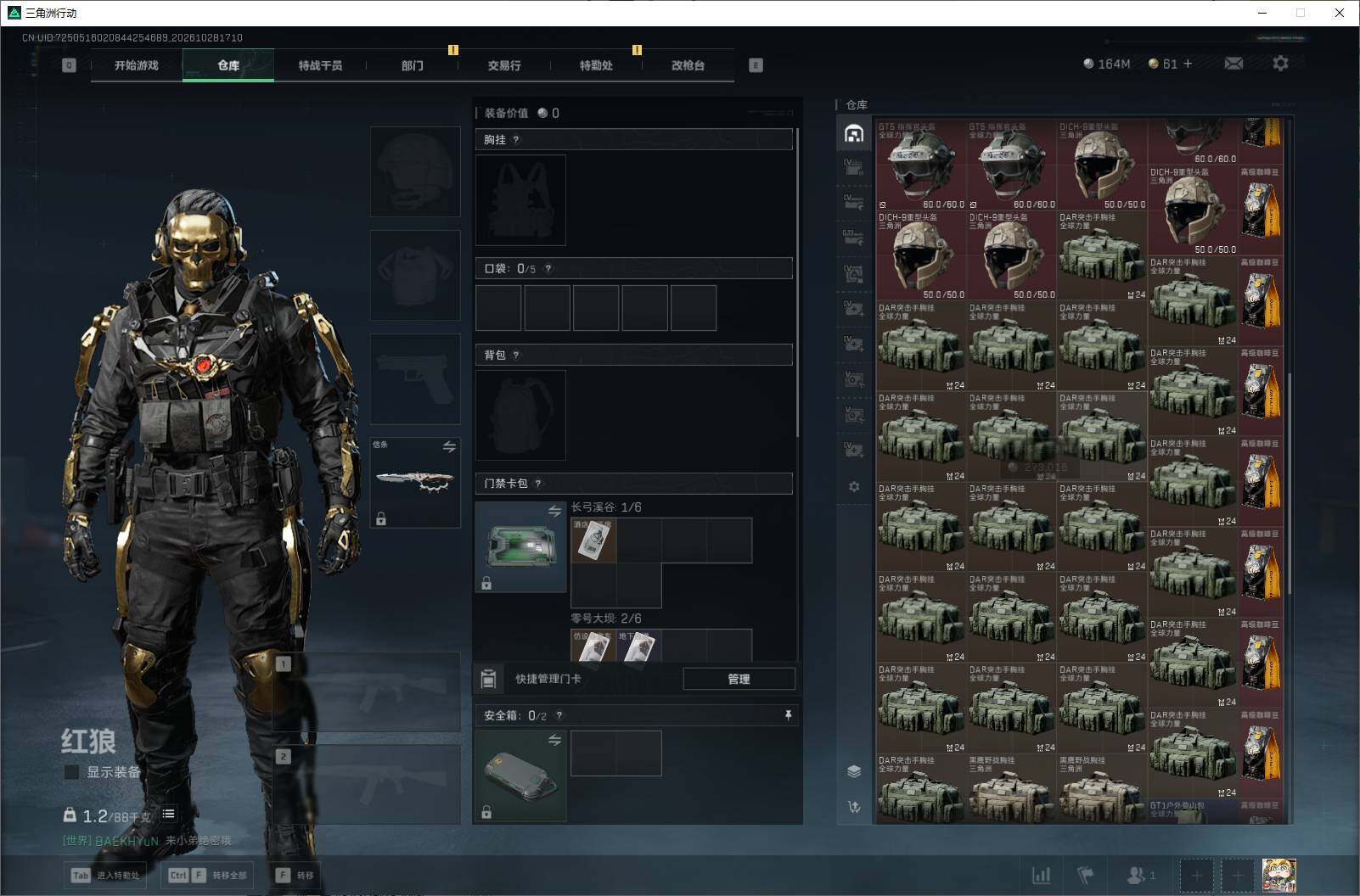Click the 管理 button
This screenshot has width=1360, height=896.
coord(739,679)
